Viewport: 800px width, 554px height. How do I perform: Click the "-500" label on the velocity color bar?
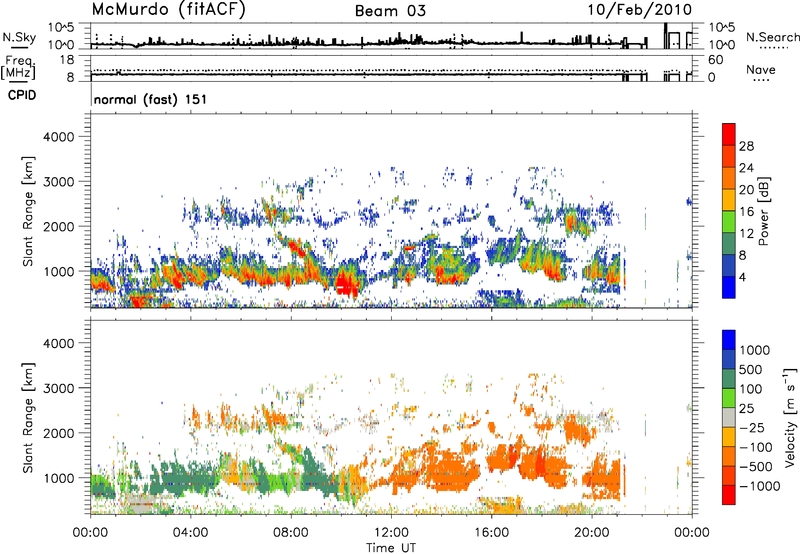(x=756, y=467)
